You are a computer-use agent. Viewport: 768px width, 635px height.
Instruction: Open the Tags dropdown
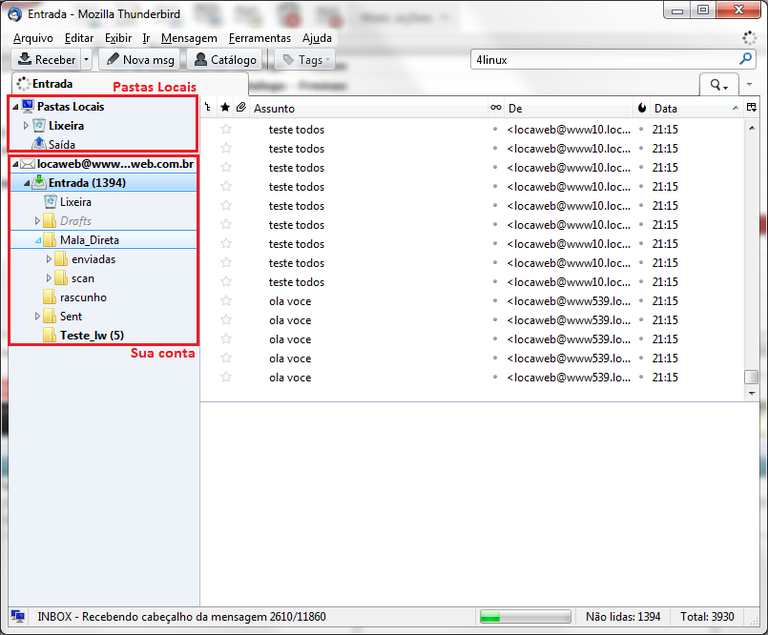tap(305, 60)
